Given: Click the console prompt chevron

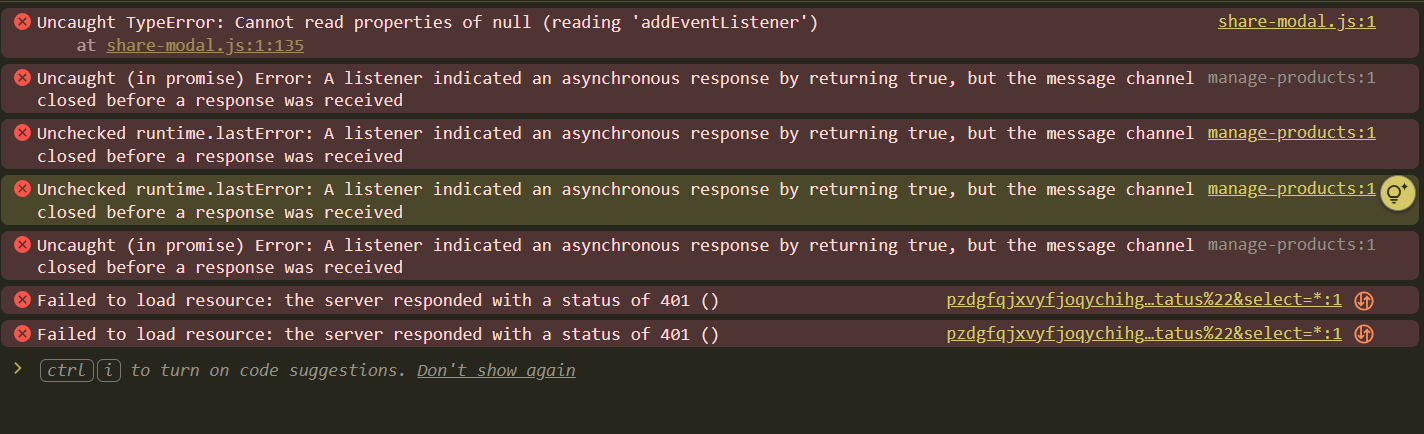Looking at the screenshot, I should pos(18,369).
